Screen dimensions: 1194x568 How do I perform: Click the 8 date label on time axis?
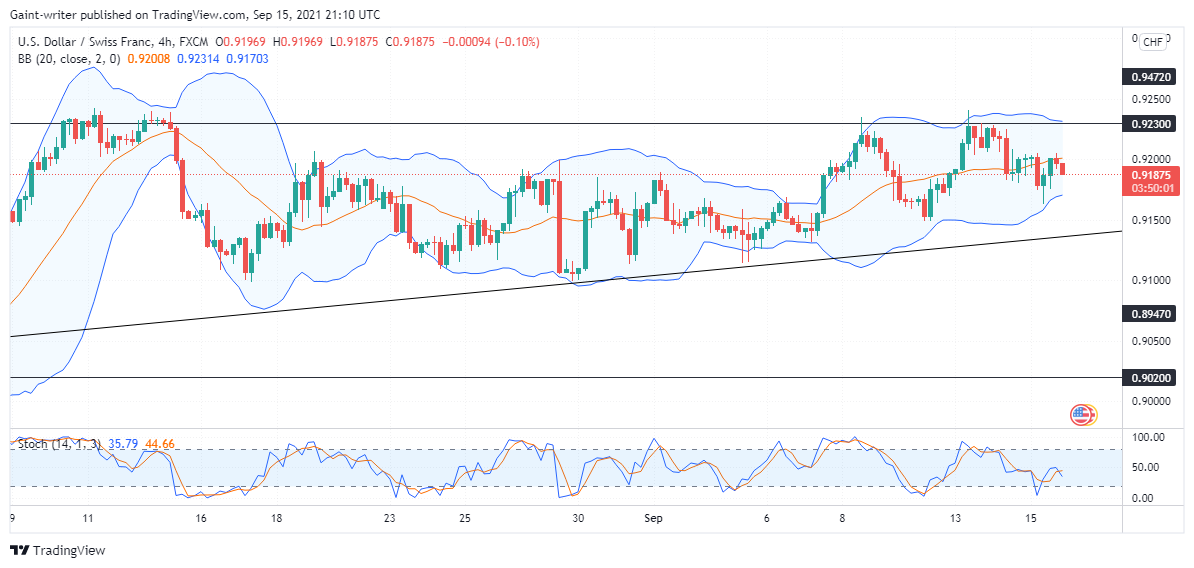coord(843,519)
